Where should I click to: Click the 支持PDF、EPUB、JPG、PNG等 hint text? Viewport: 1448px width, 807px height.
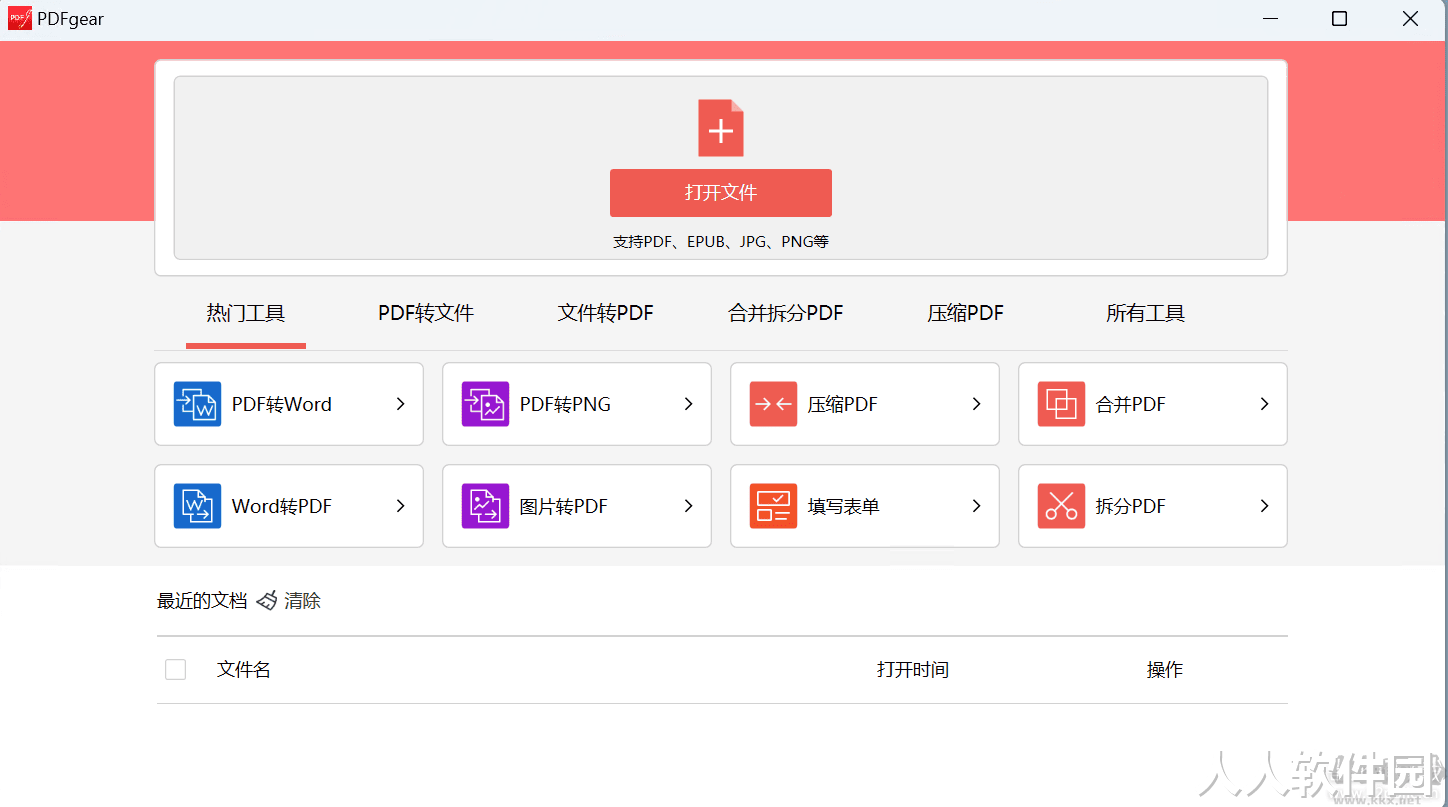(721, 242)
